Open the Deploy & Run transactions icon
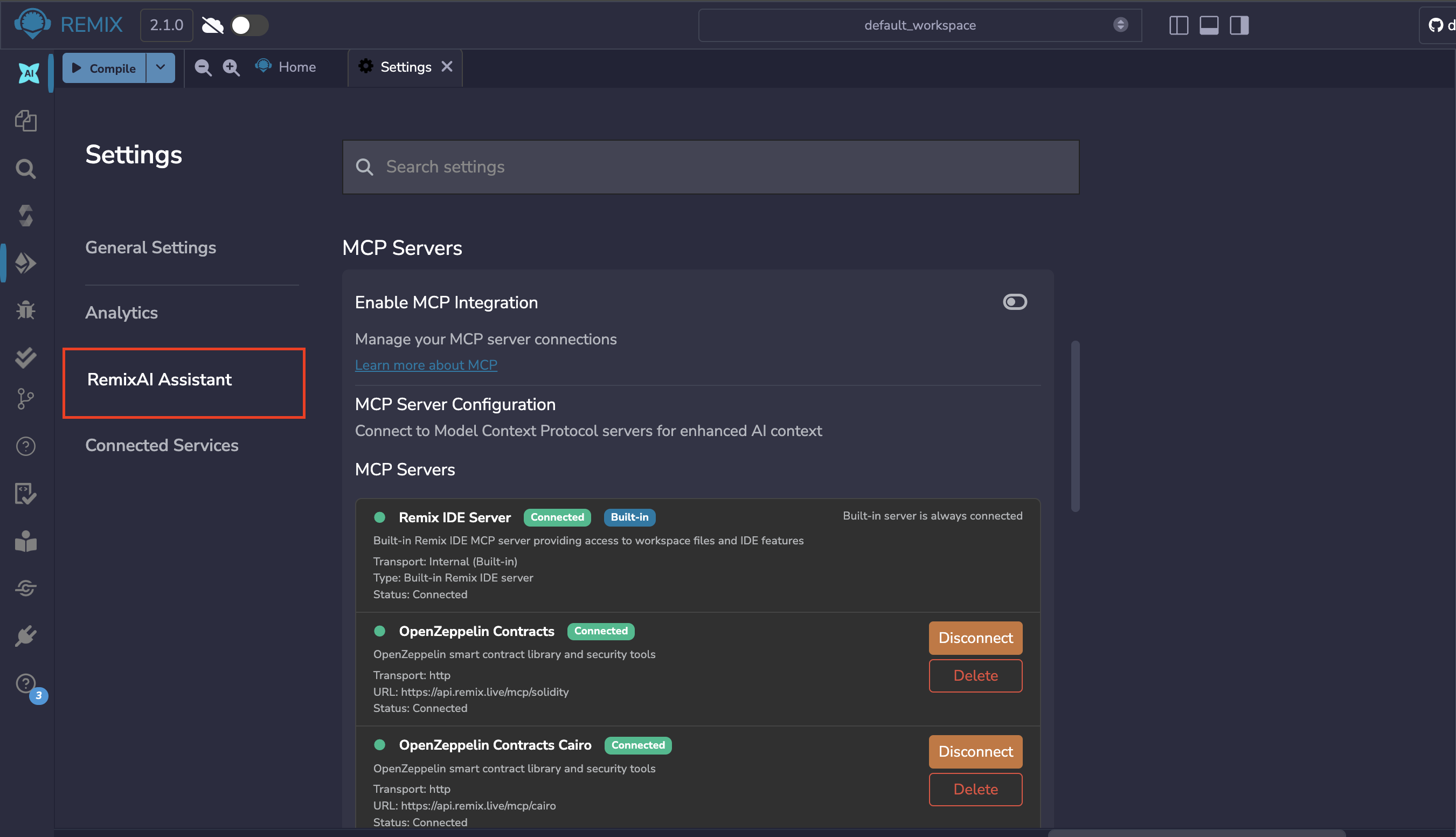The width and height of the screenshot is (1456, 837). pyautogui.click(x=26, y=264)
